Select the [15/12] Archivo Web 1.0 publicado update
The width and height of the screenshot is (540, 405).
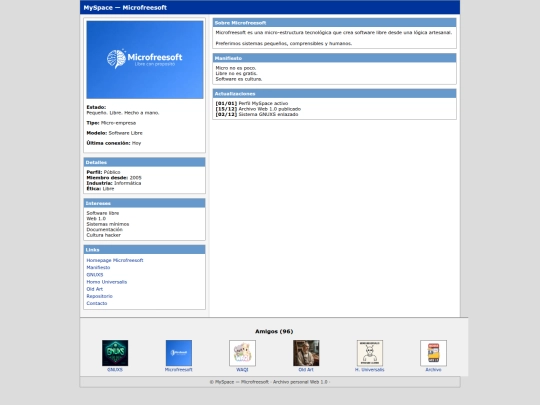(x=258, y=109)
